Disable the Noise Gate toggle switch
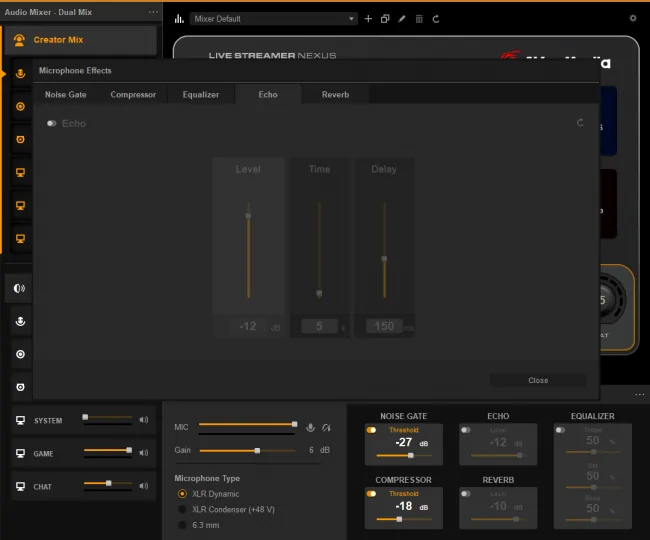The height and width of the screenshot is (540, 650). (x=371, y=430)
